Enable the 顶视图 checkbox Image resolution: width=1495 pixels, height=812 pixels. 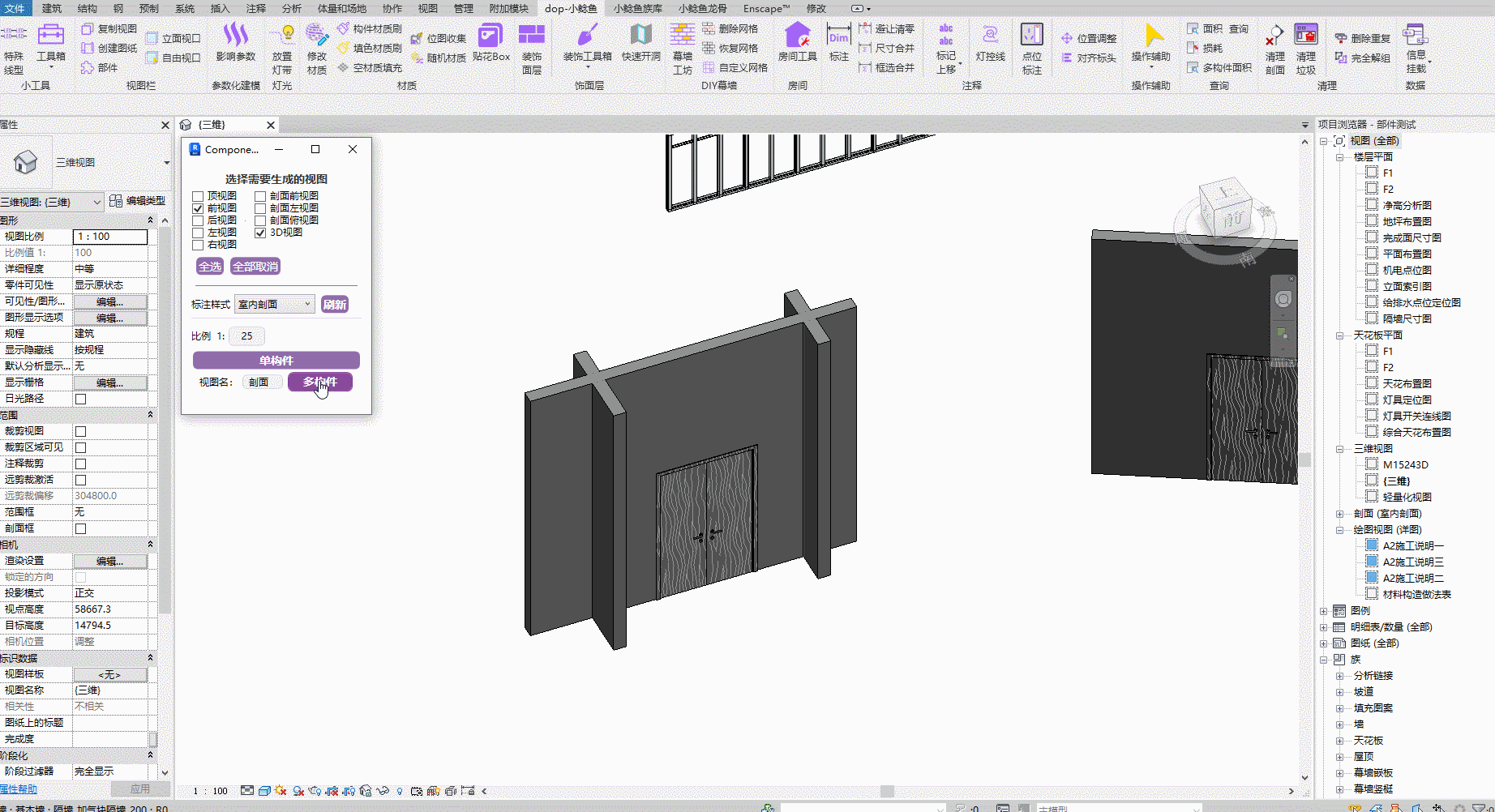pos(198,196)
